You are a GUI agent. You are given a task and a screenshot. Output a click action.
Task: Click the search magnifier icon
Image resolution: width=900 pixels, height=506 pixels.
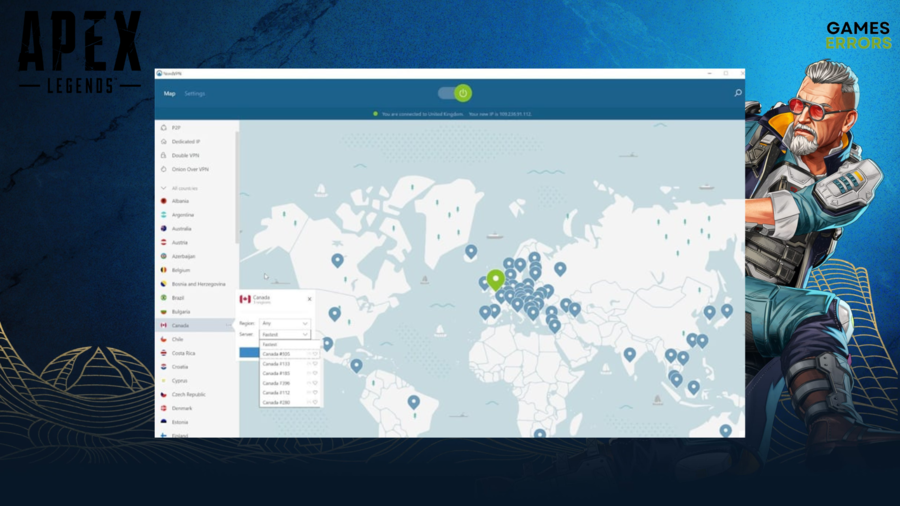(738, 93)
